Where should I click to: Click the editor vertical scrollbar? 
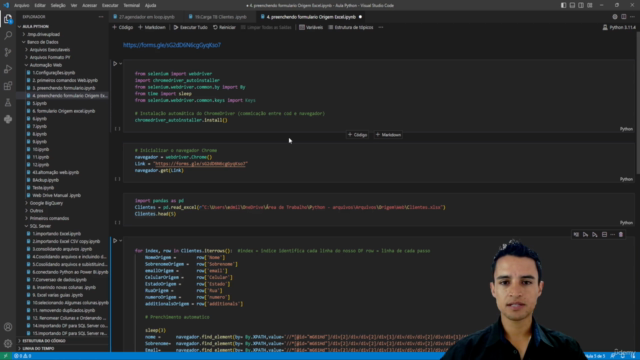(638, 102)
